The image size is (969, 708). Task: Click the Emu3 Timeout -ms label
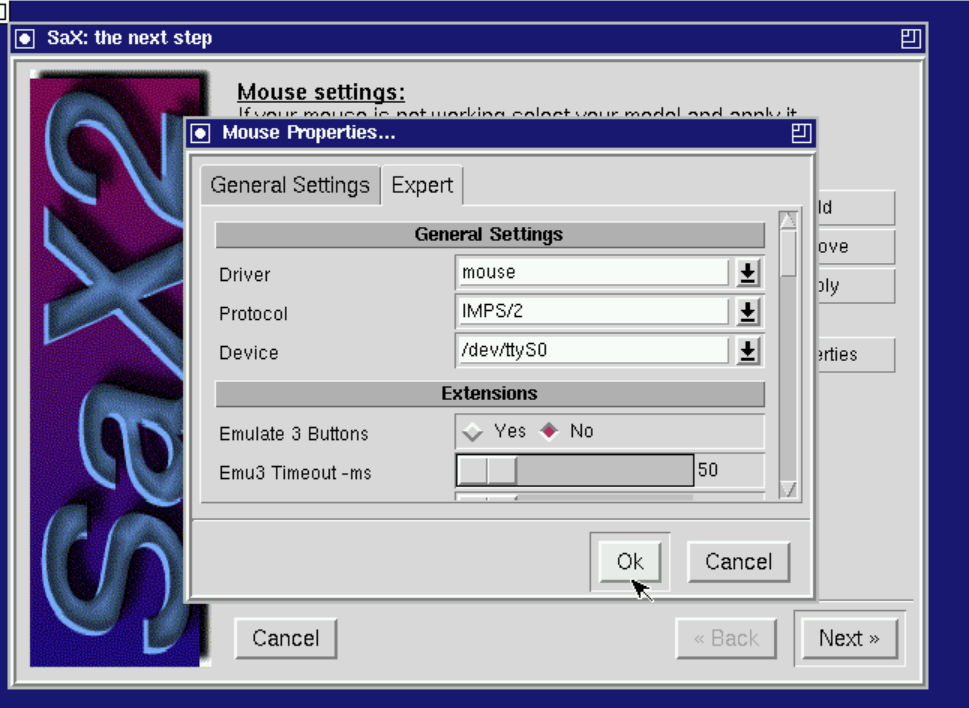(x=295, y=473)
